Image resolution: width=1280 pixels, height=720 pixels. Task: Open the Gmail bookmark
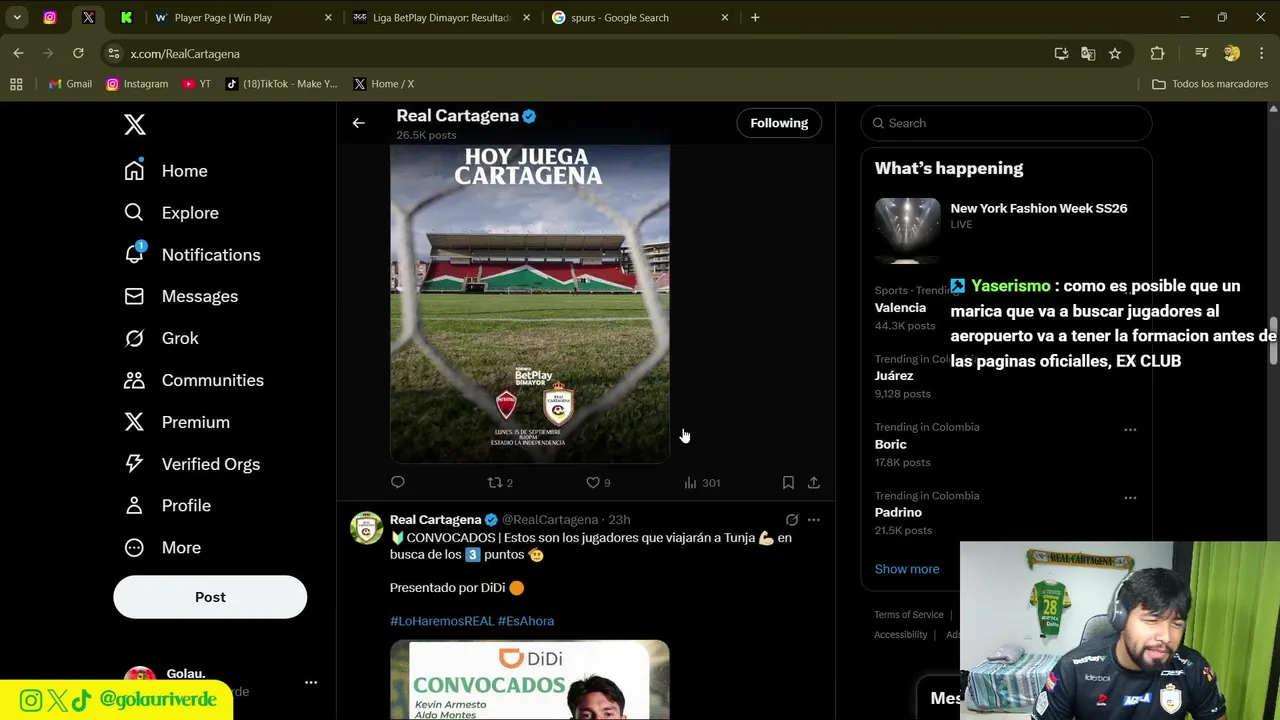(x=70, y=84)
